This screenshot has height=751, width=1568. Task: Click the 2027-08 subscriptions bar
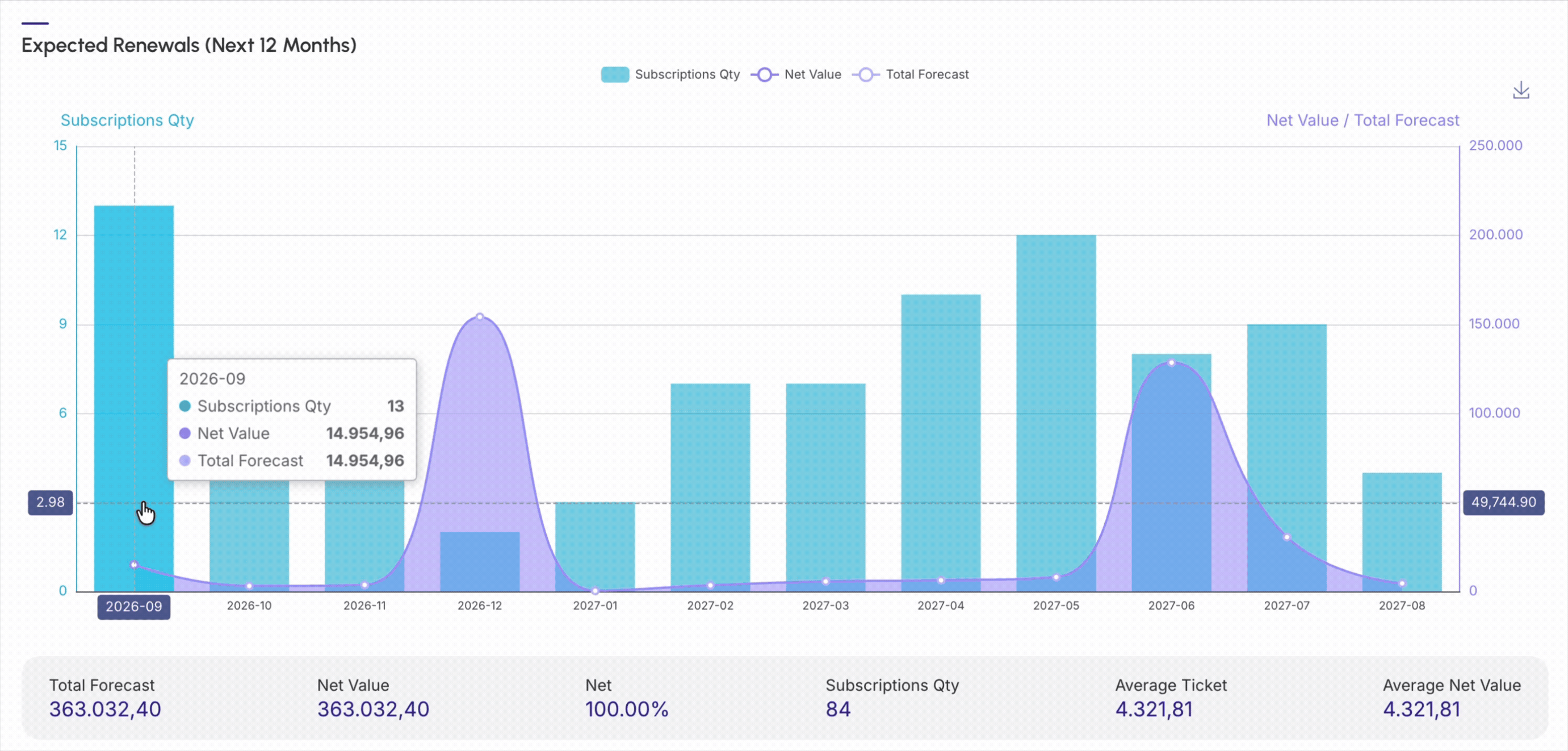(x=1402, y=532)
